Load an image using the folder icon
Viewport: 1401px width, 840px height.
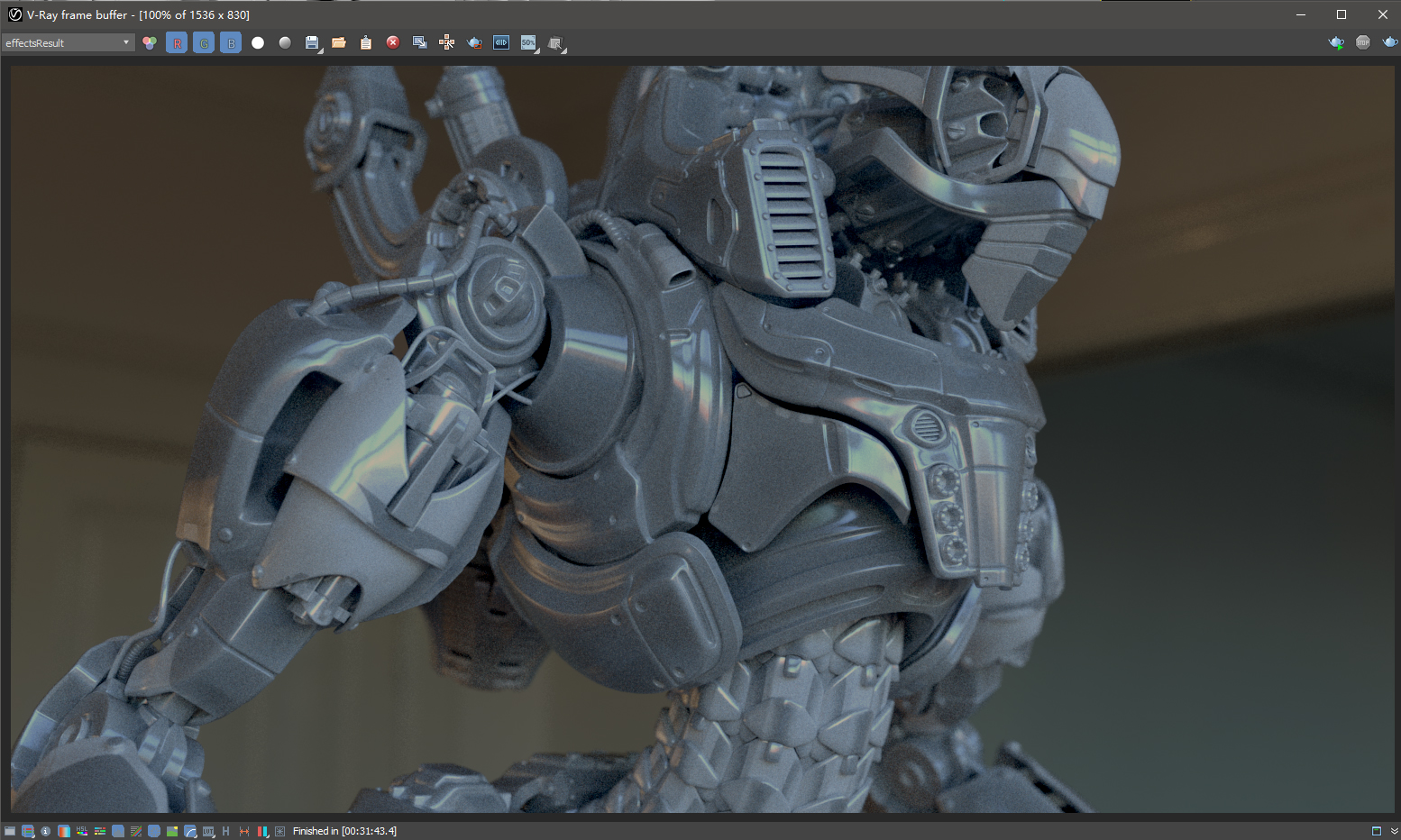coord(339,42)
